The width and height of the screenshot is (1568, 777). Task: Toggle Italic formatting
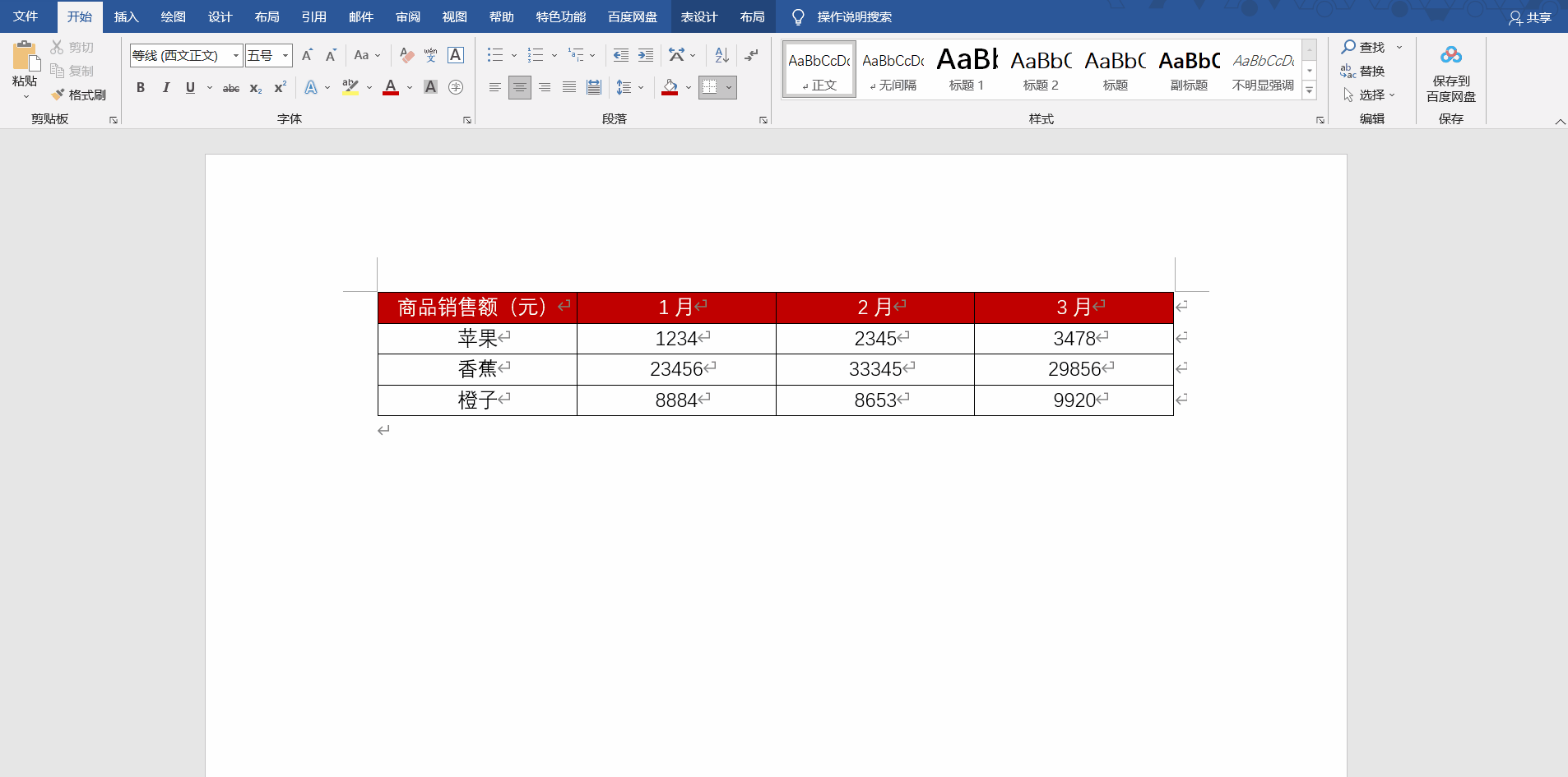coord(165,87)
